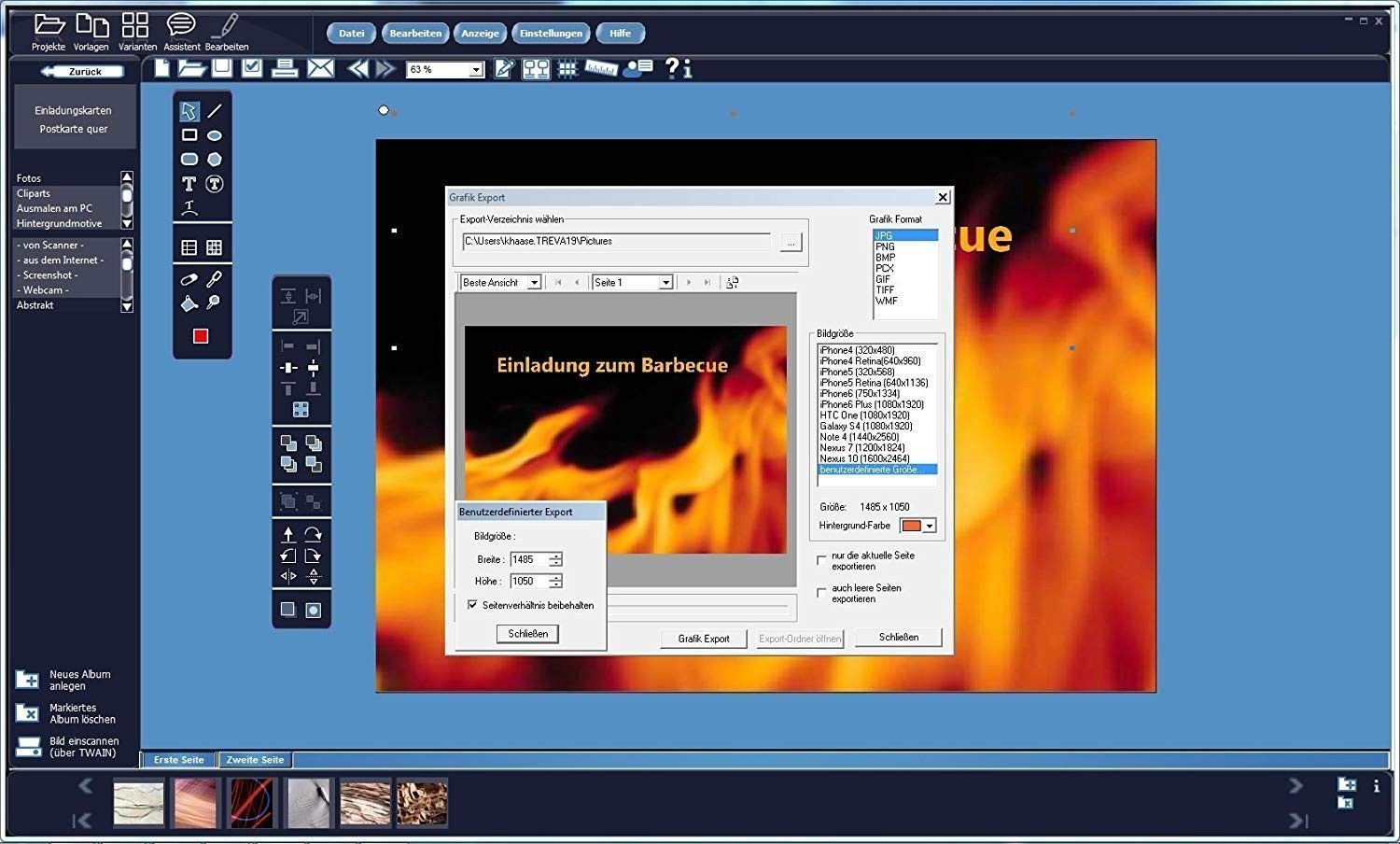
Task: Enable nur die aktuelle Seite exportieren
Action: pos(821,560)
